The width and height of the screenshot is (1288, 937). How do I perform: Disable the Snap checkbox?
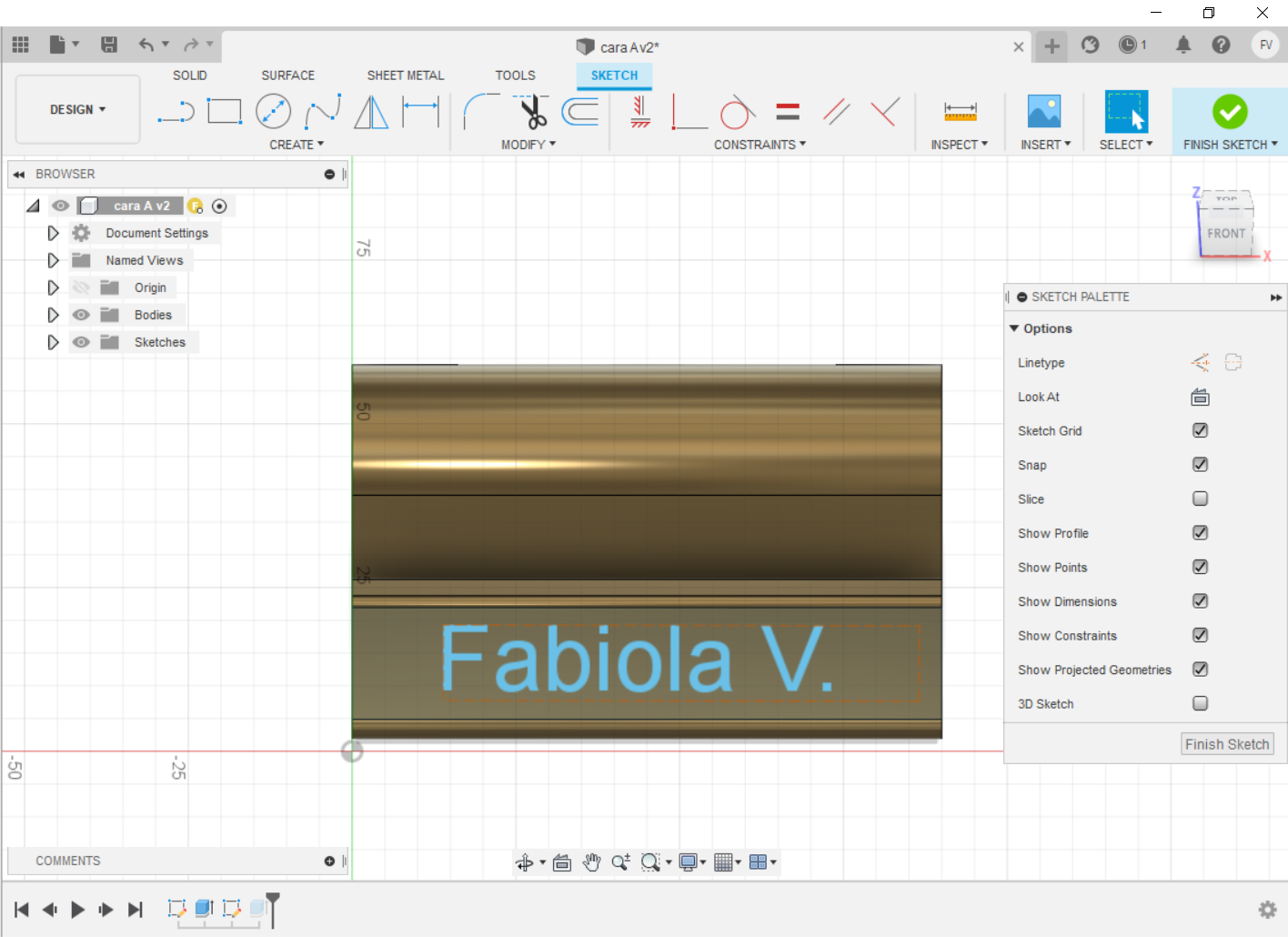1200,465
